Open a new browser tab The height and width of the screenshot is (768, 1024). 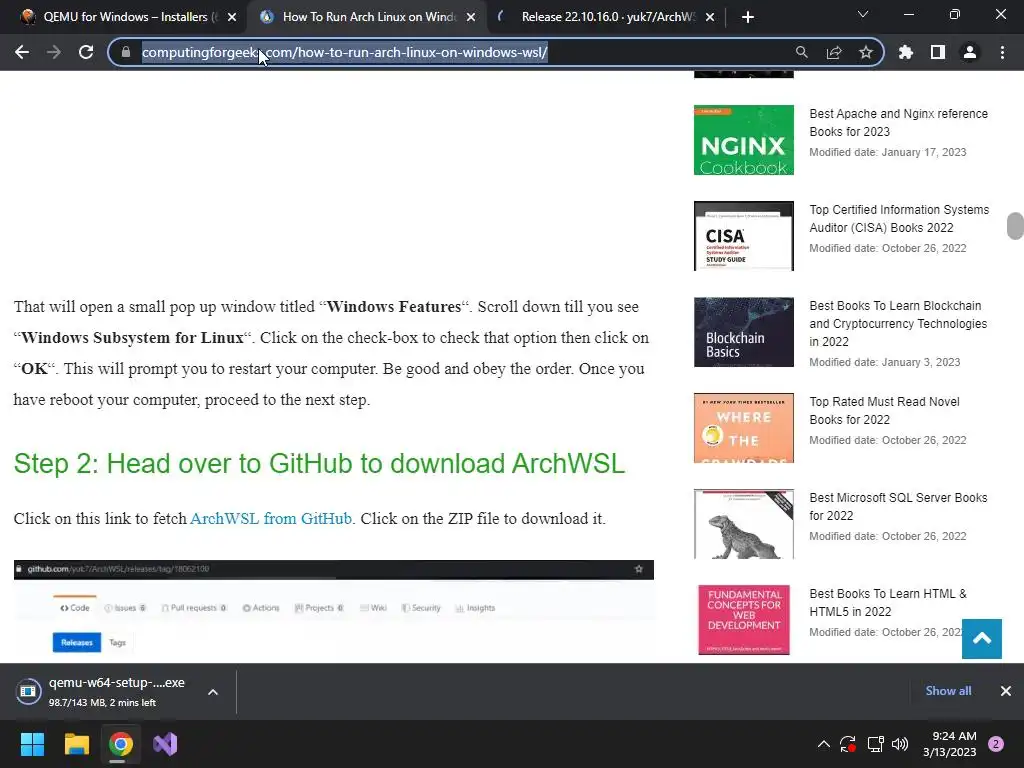coord(748,17)
